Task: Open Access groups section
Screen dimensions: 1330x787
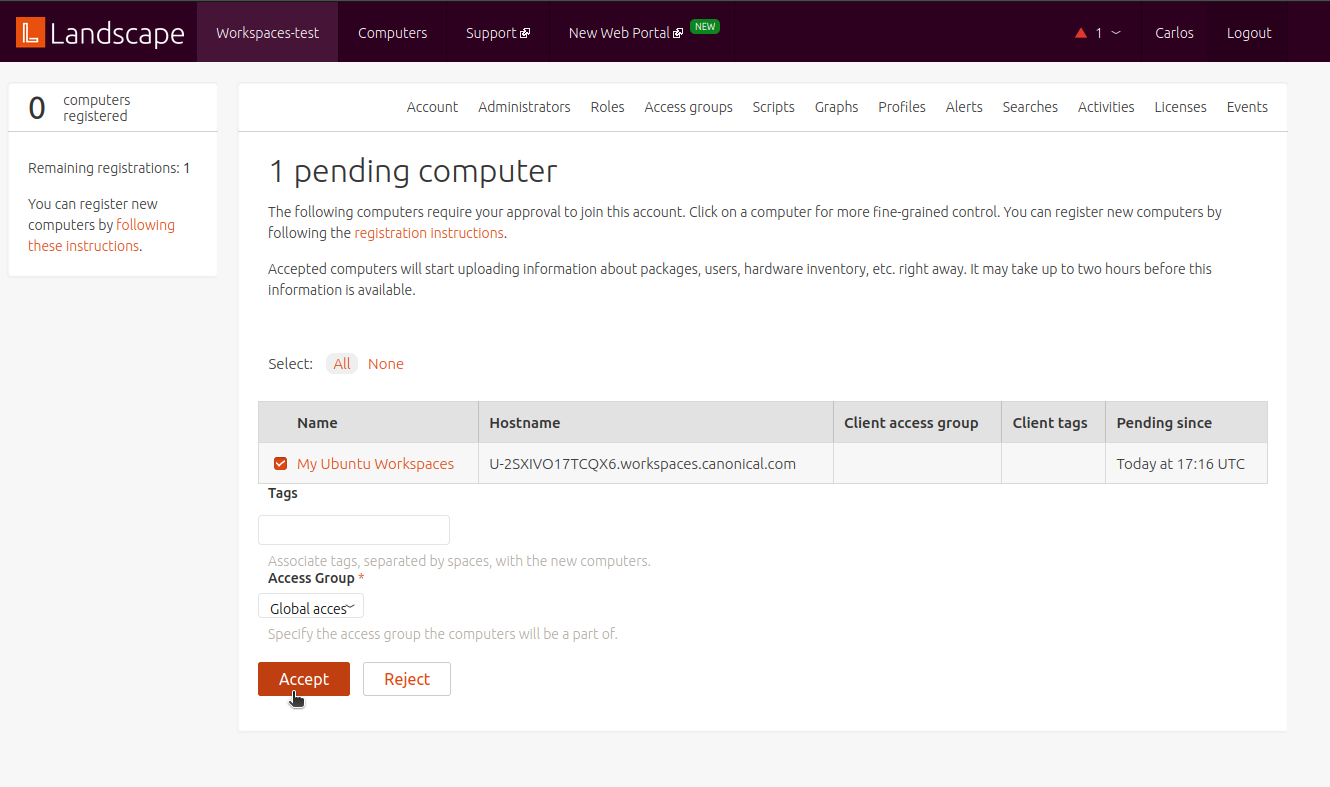Action: coord(688,107)
